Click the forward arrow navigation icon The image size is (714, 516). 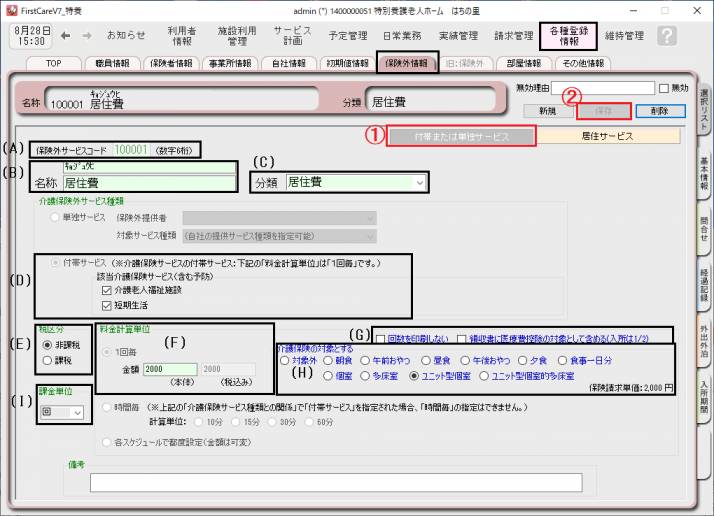pos(86,35)
